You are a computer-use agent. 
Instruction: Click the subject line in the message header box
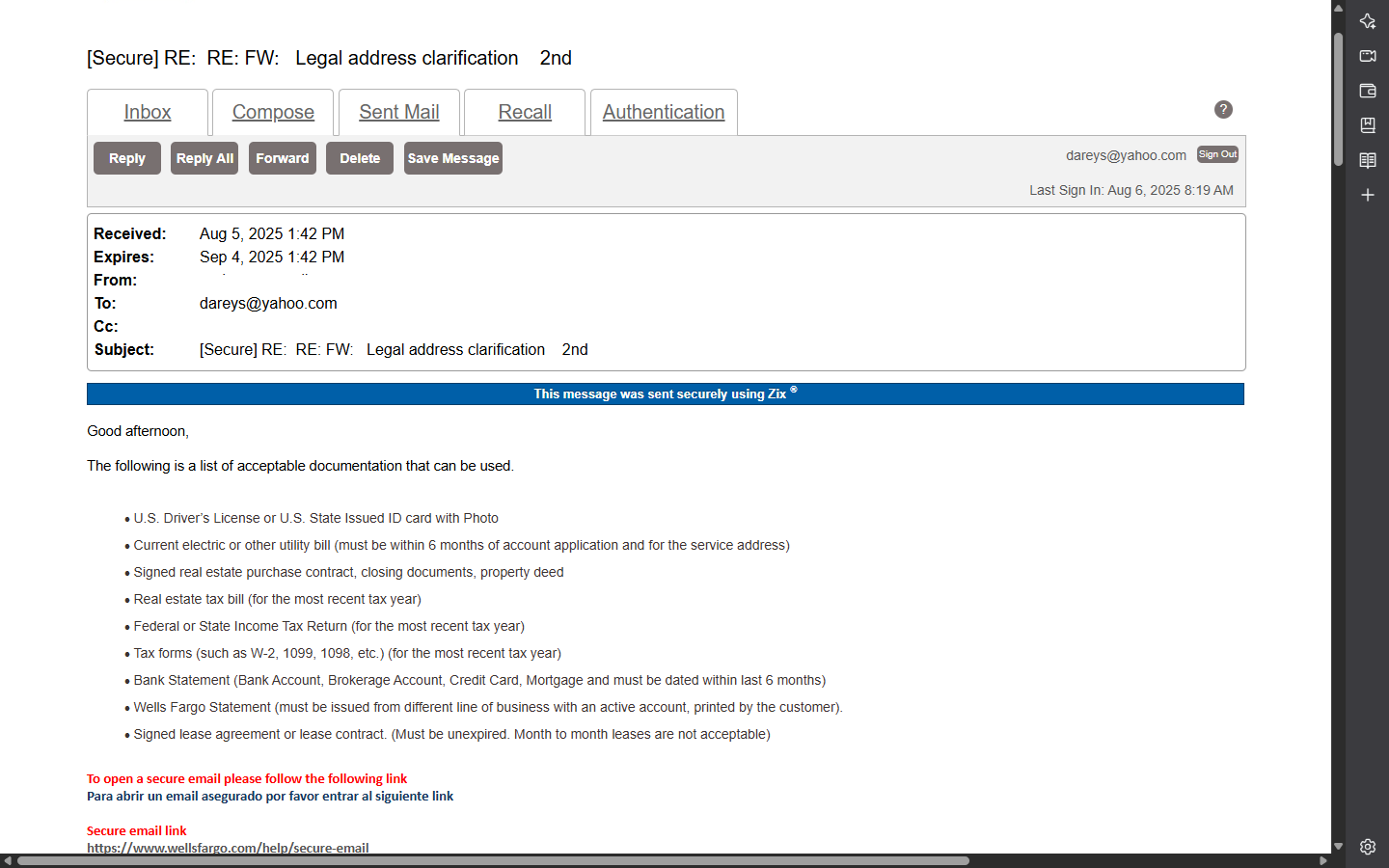(394, 349)
